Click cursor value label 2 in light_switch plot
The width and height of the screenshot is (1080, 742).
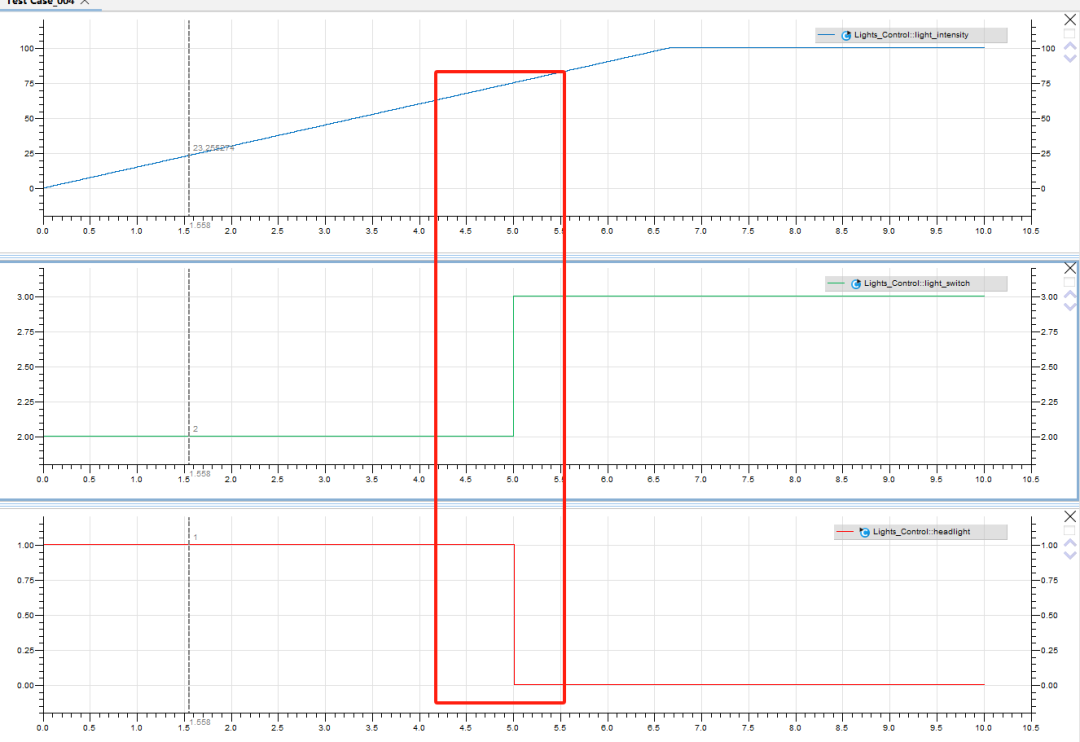(196, 429)
